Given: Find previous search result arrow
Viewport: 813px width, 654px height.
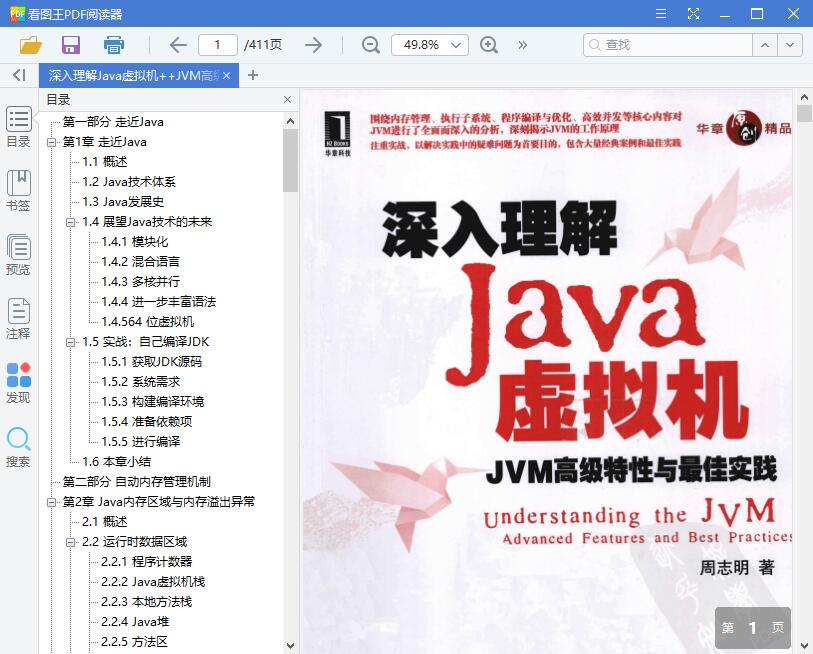Looking at the screenshot, I should point(765,45).
